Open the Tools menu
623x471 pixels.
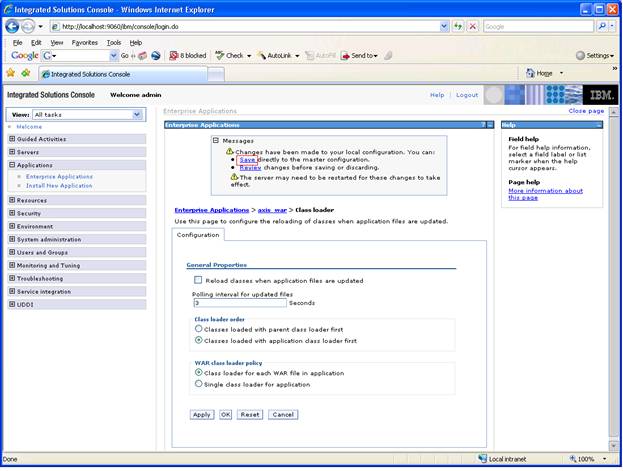pyautogui.click(x=114, y=43)
